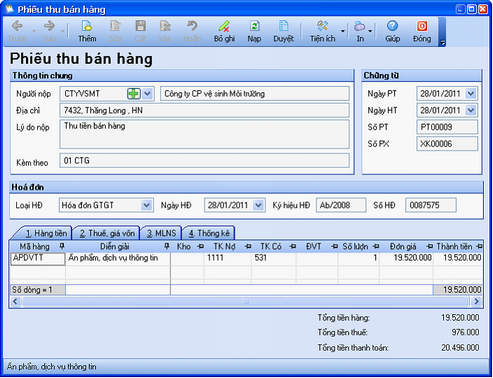The height and width of the screenshot is (378, 493).
Task: Click the Ký hiệu HĐ field
Action: 341,205
